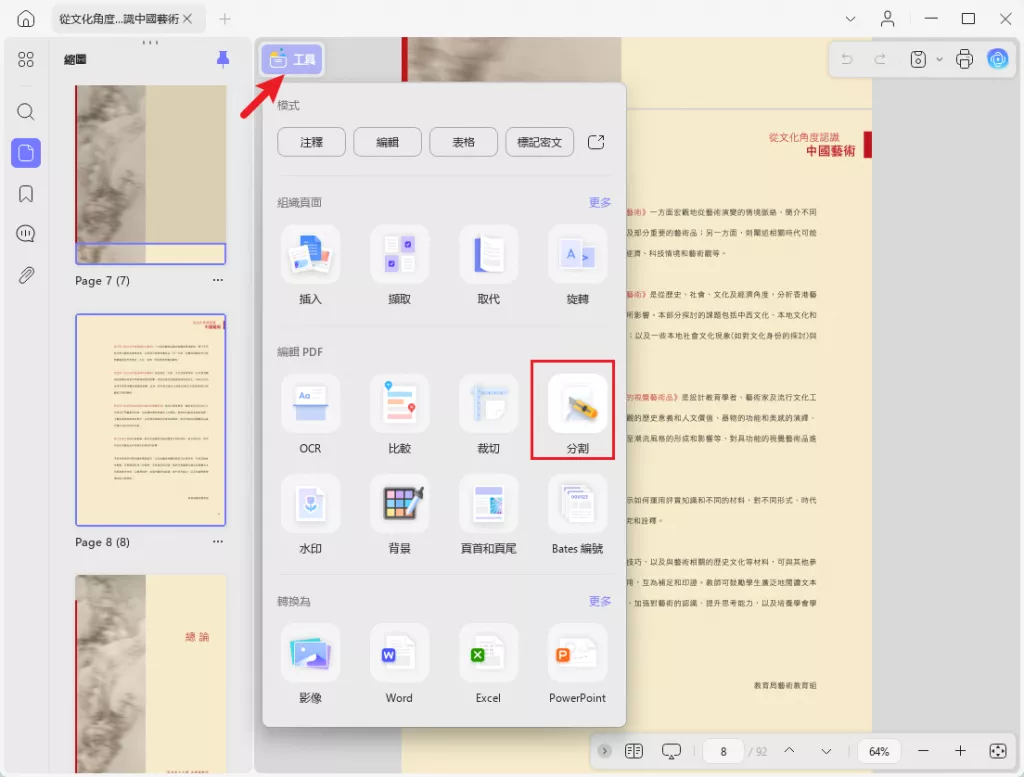Screen dimensions: 1024x777
Task: Convert the PDF to Image (影像)
Action: (x=310, y=664)
